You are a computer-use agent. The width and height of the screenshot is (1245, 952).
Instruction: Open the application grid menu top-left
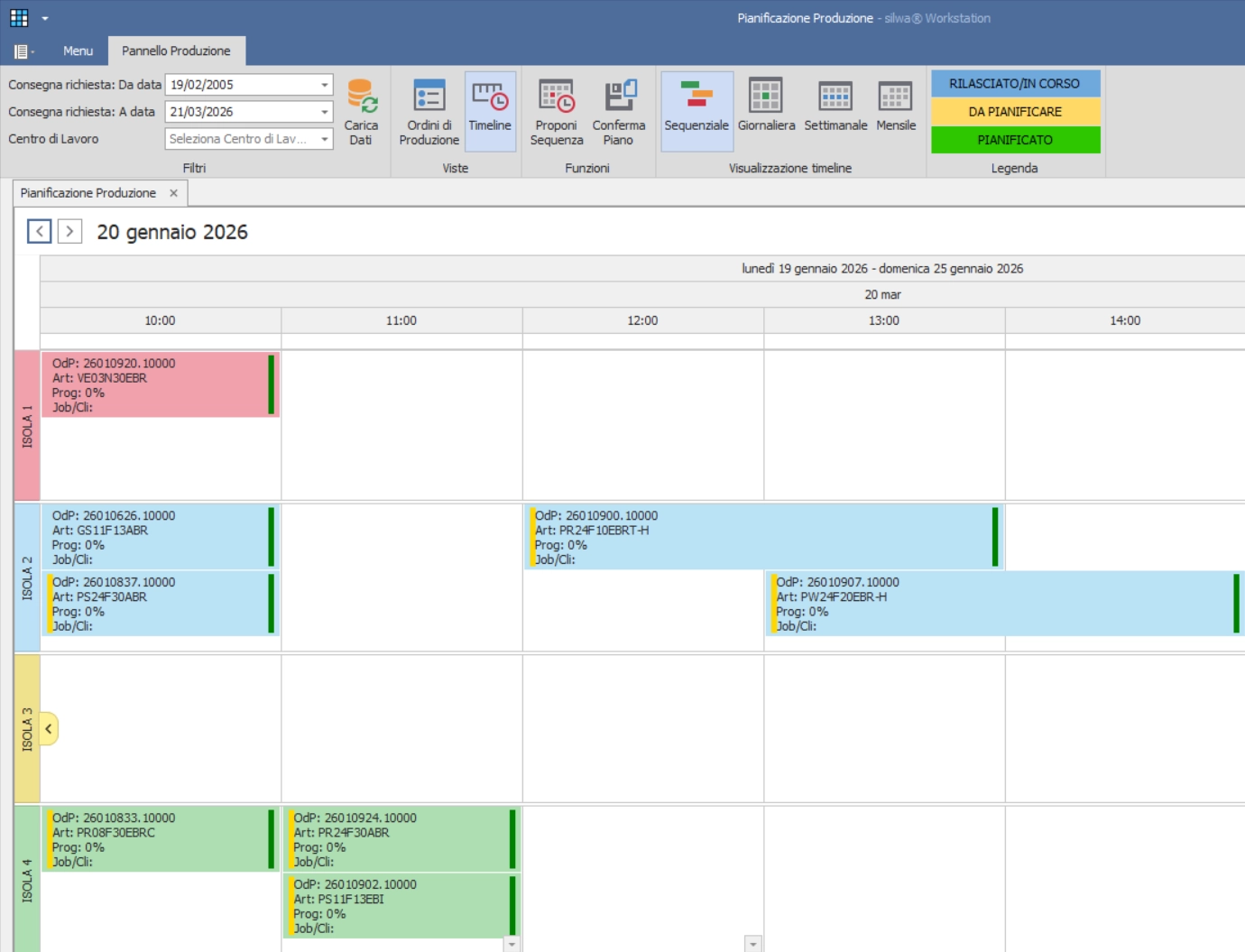coord(18,15)
